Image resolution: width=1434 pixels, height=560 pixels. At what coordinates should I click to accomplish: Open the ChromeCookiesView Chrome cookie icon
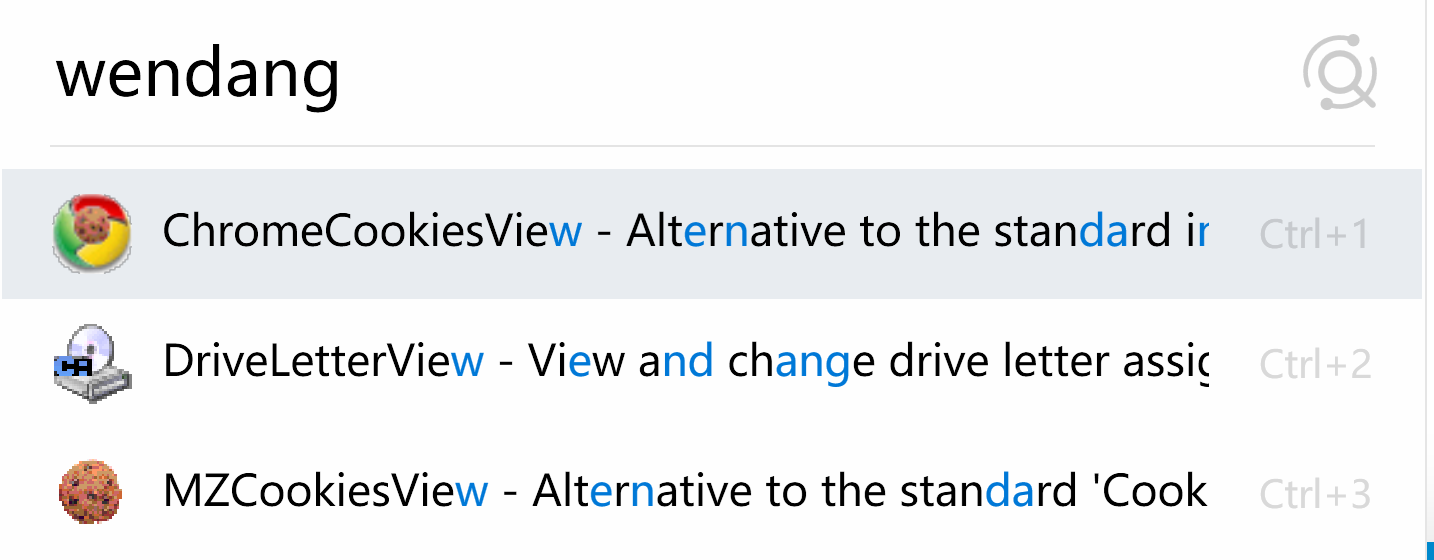[91, 234]
